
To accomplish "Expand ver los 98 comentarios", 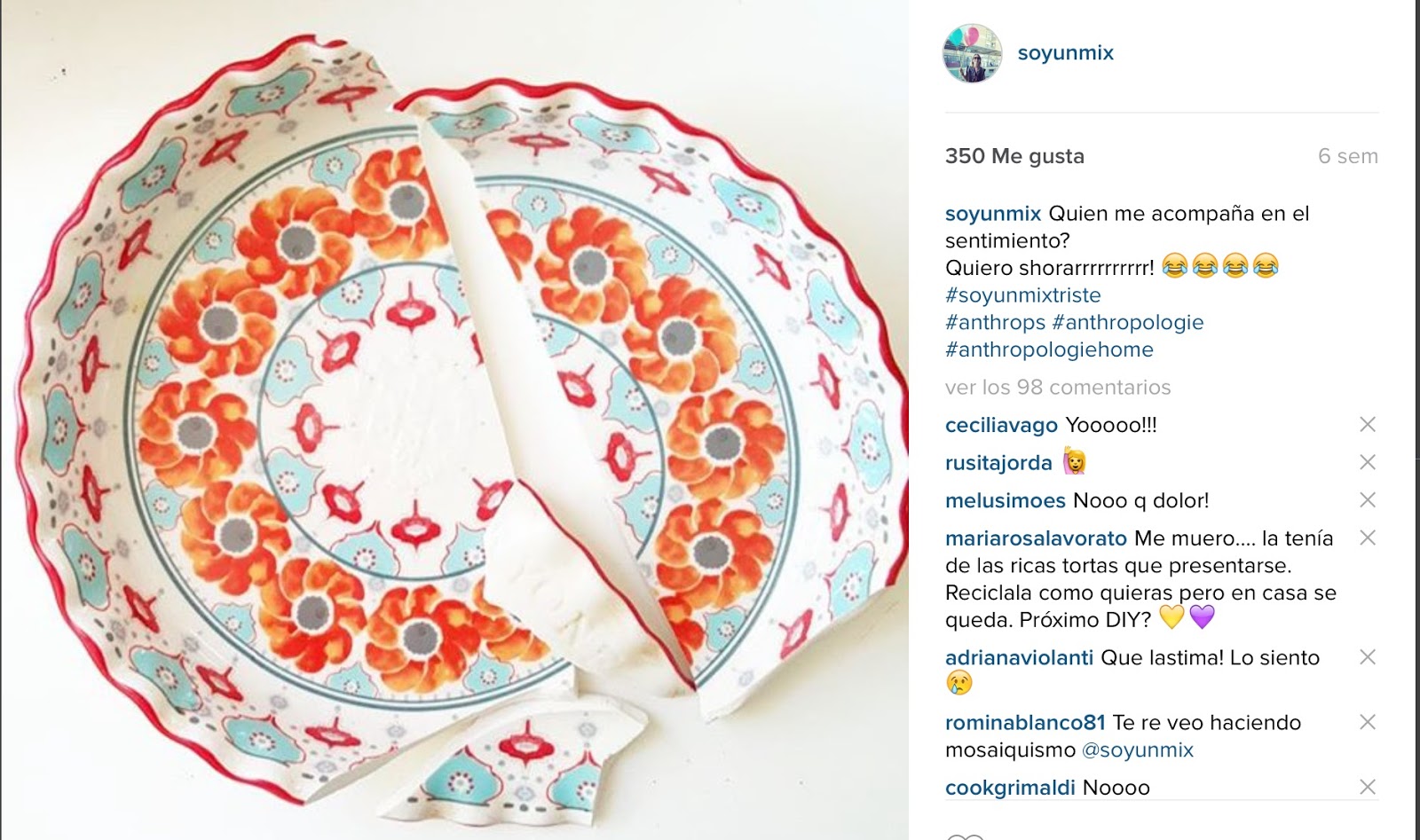I will coord(1058,388).
